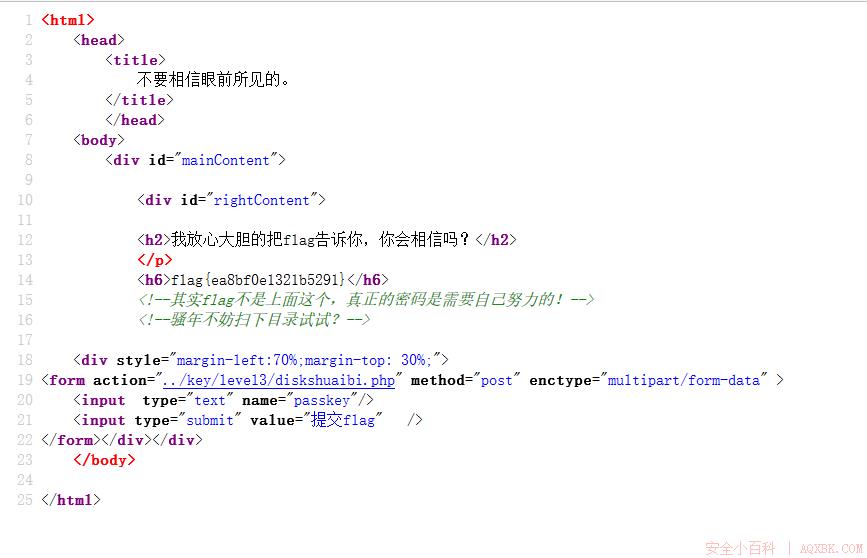
Task: Select the name value passkey
Action: 322,400
